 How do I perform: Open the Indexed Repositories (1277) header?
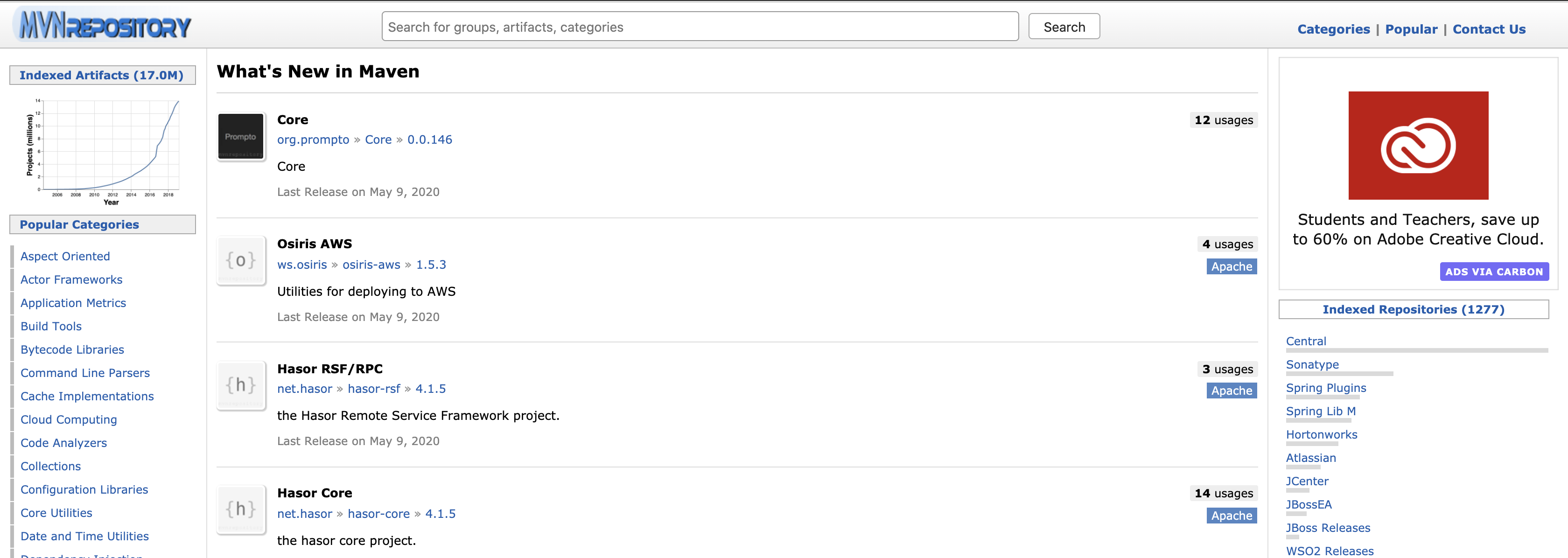(1413, 310)
